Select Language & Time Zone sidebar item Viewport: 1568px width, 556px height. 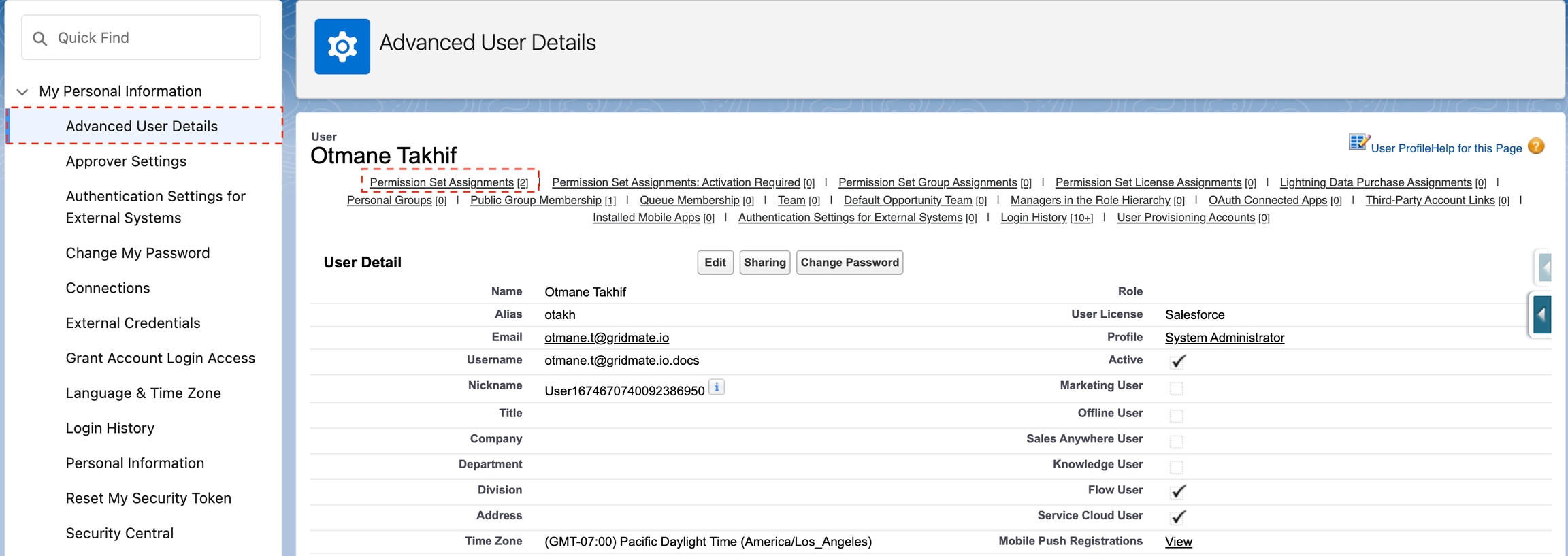[x=143, y=393]
